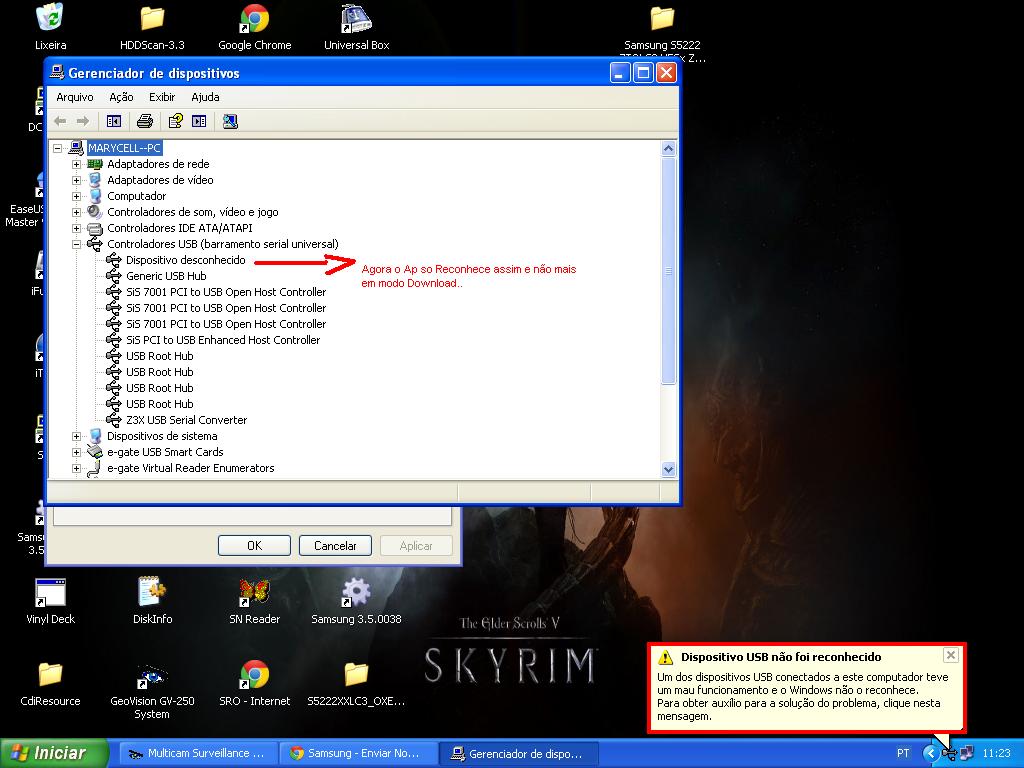
Task: Click the USB balloon message for help
Action: tap(803, 697)
